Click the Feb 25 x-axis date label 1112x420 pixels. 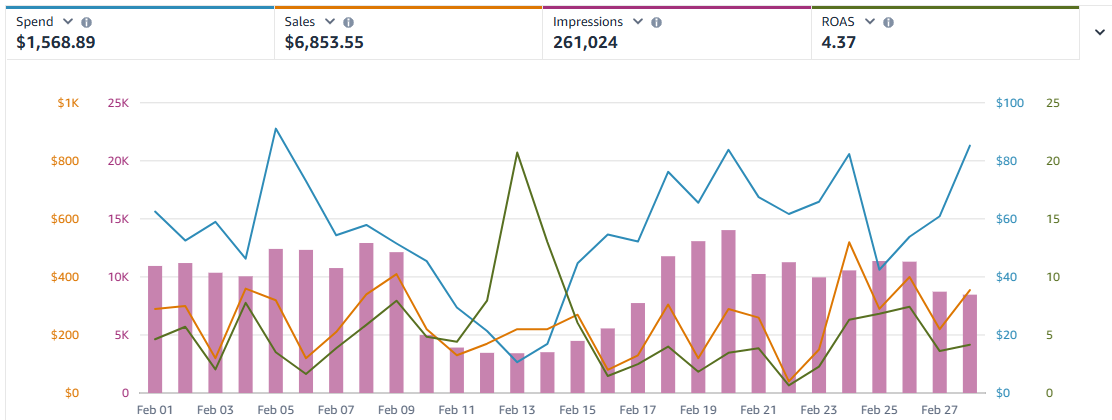tap(879, 410)
